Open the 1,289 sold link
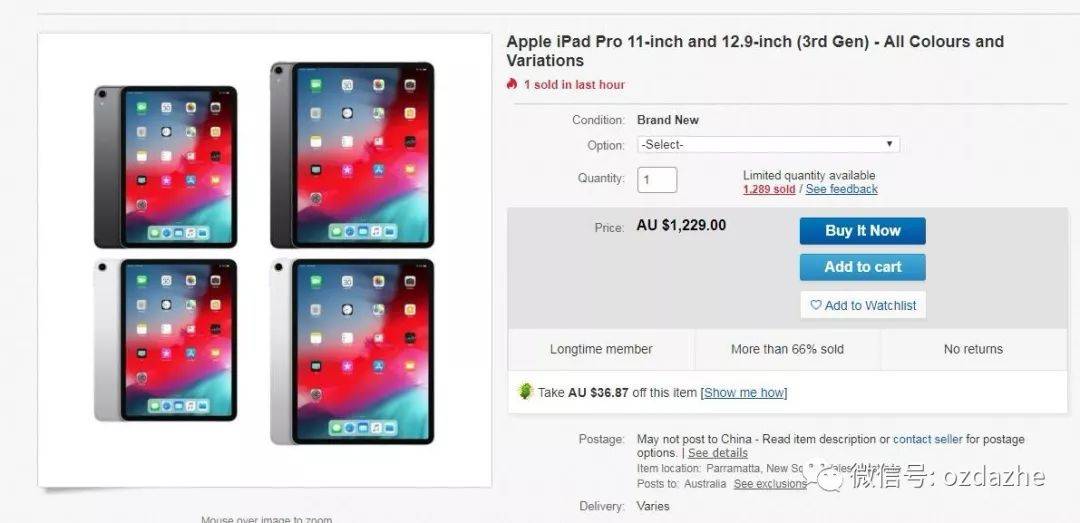Viewport: 1080px width, 523px height. pos(769,189)
